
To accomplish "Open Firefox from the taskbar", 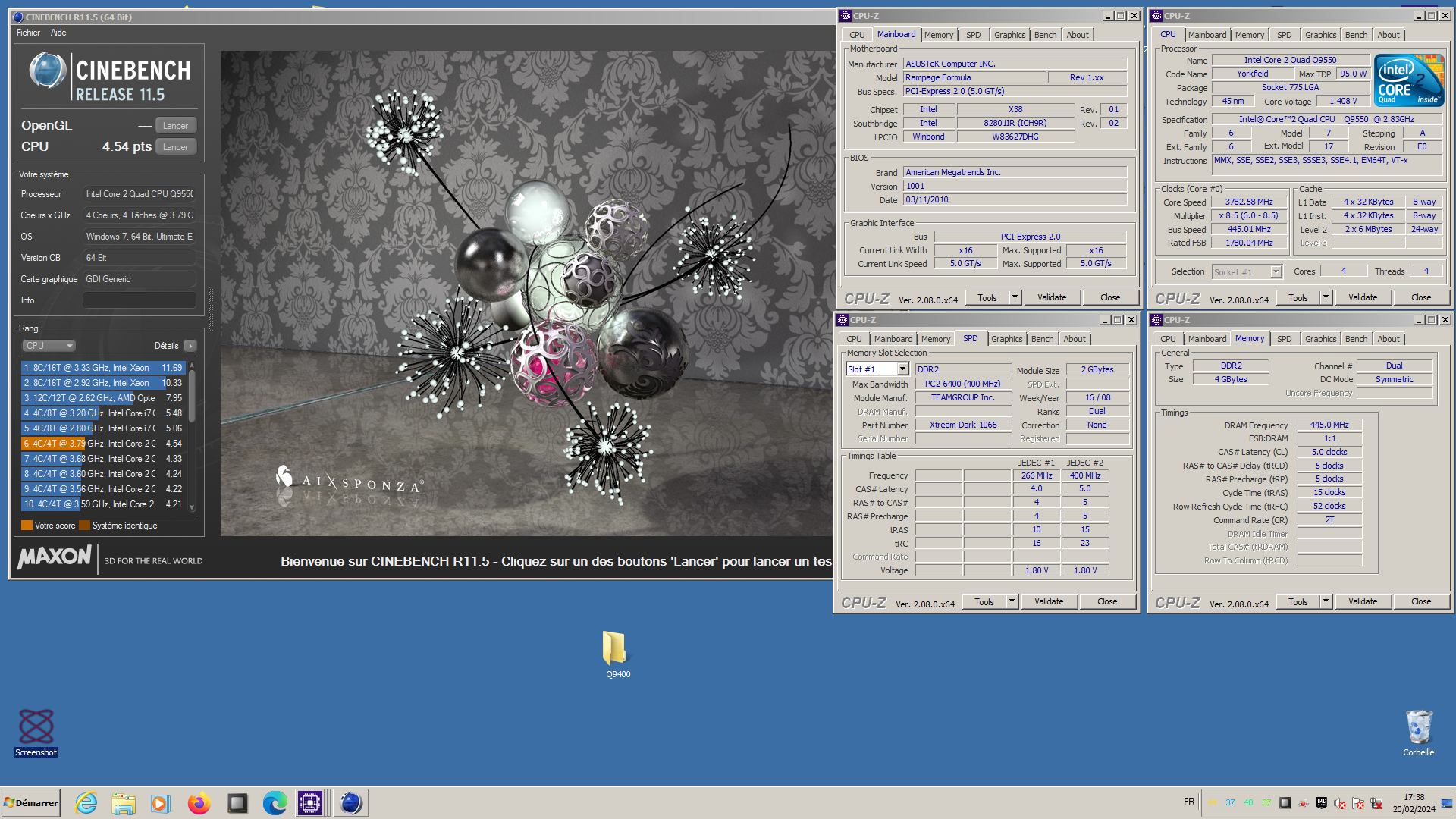I will click(199, 803).
